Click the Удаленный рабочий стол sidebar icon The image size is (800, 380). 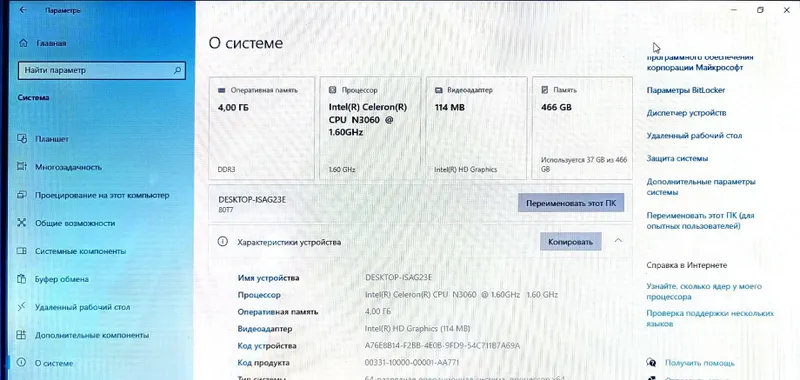[x=21, y=307]
